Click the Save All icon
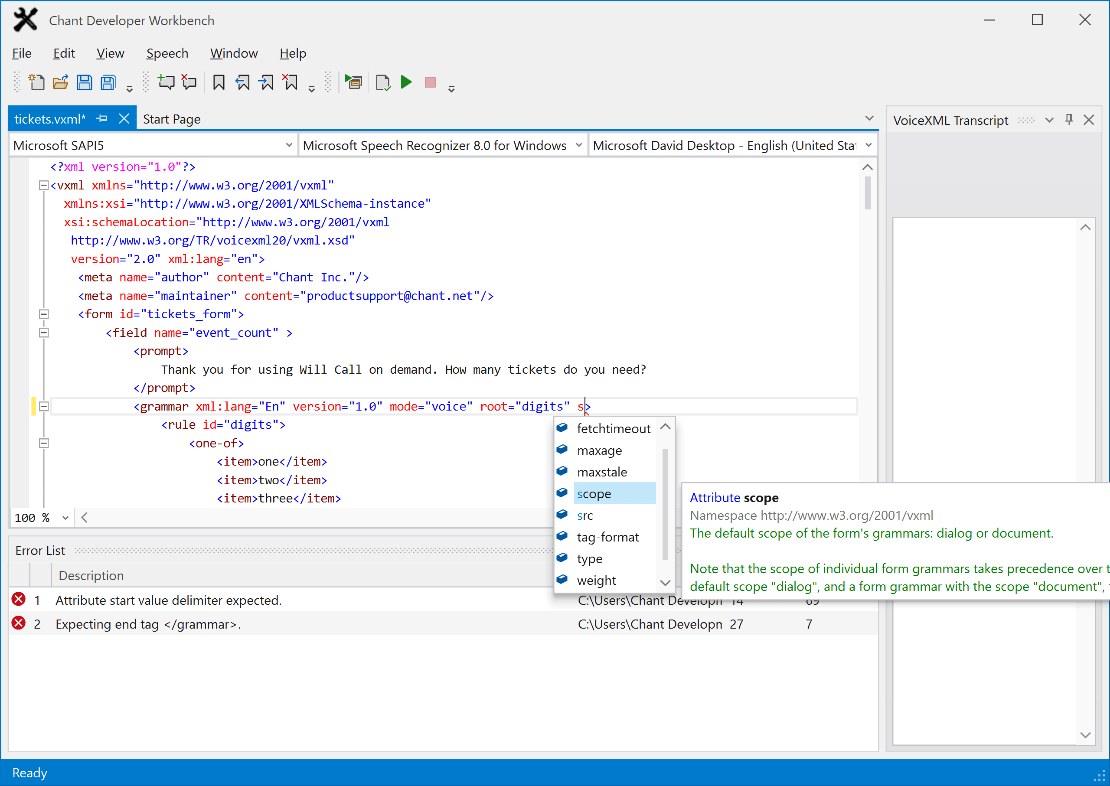The width and height of the screenshot is (1110, 786). click(107, 82)
